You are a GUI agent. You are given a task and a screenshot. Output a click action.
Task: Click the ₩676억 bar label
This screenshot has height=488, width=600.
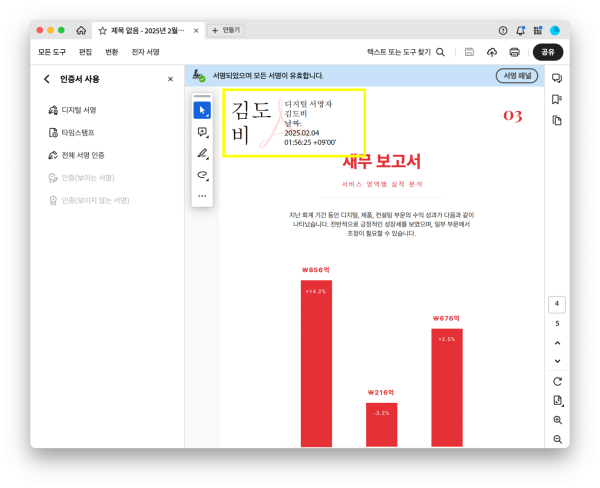point(446,318)
